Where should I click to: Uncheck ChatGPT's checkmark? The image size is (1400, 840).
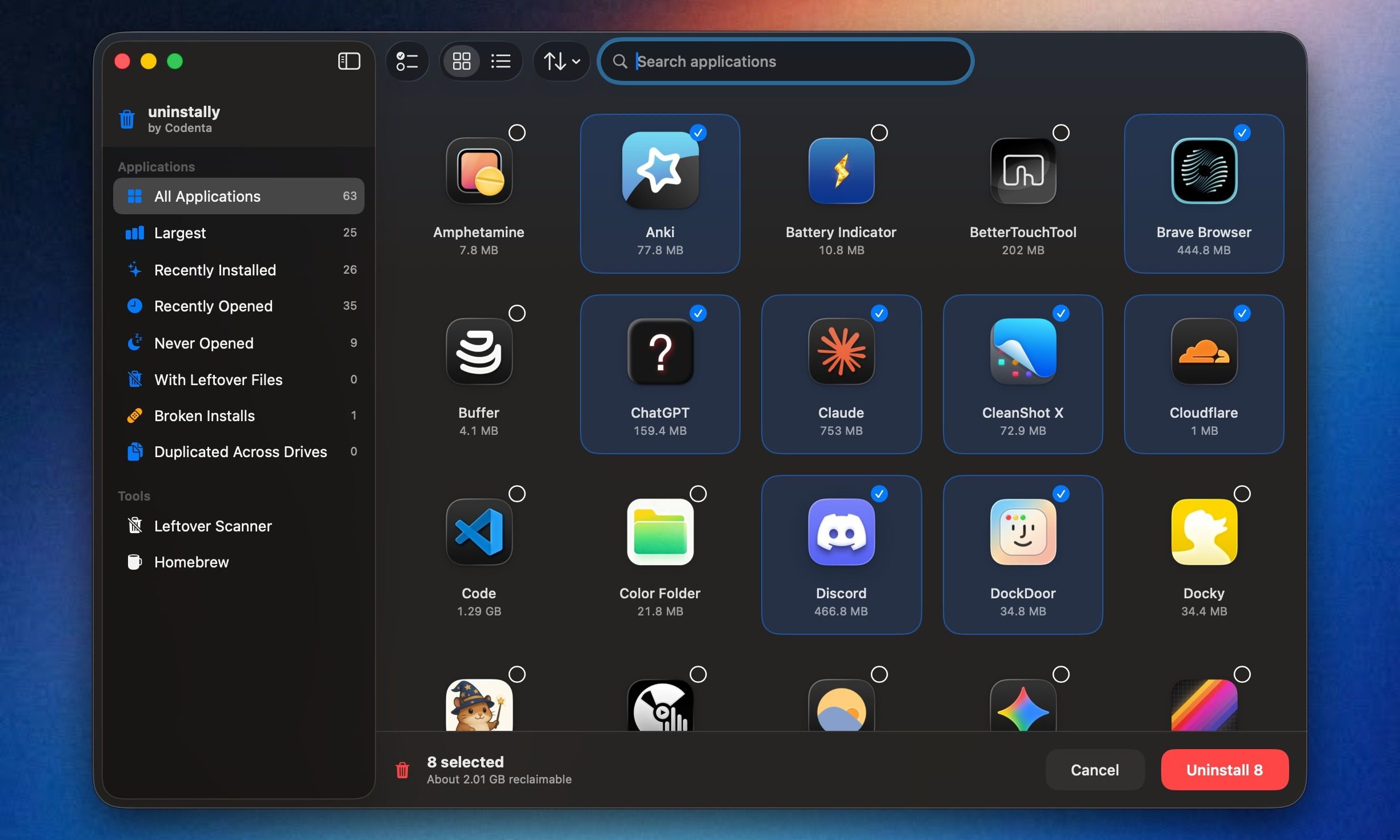[698, 313]
